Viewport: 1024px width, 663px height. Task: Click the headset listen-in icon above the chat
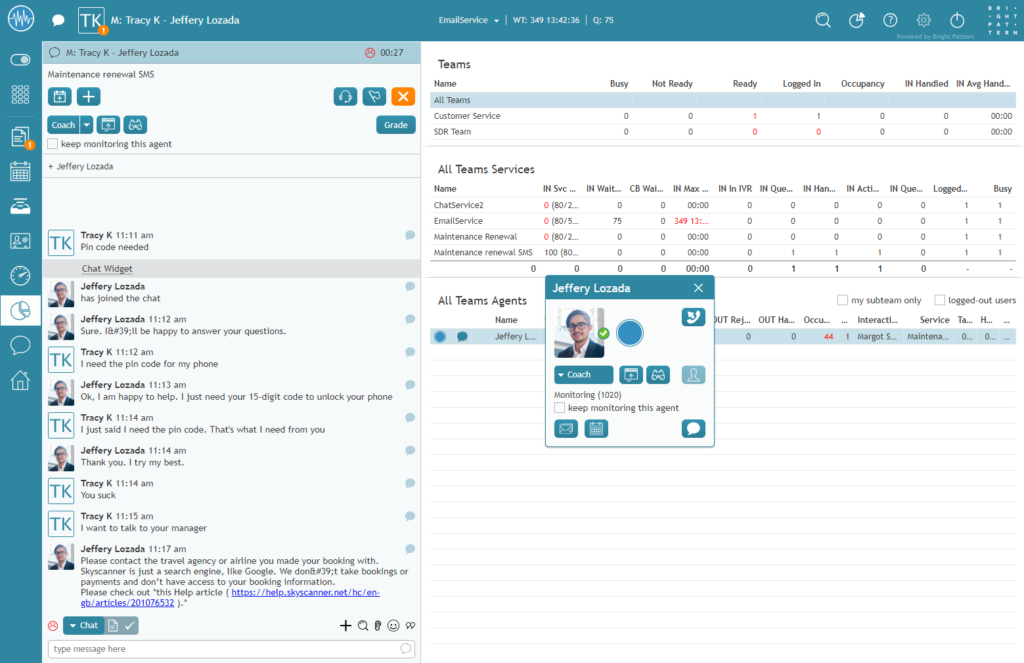(345, 96)
